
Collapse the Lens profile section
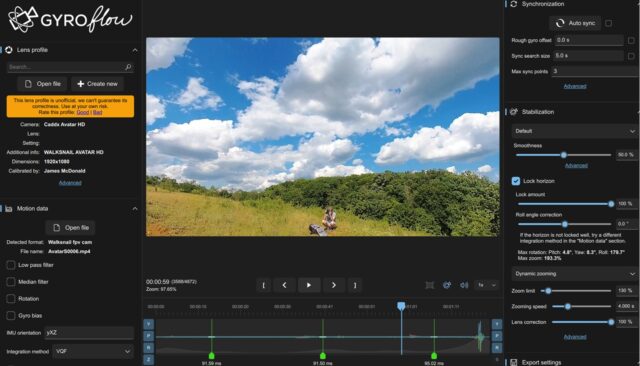click(135, 50)
